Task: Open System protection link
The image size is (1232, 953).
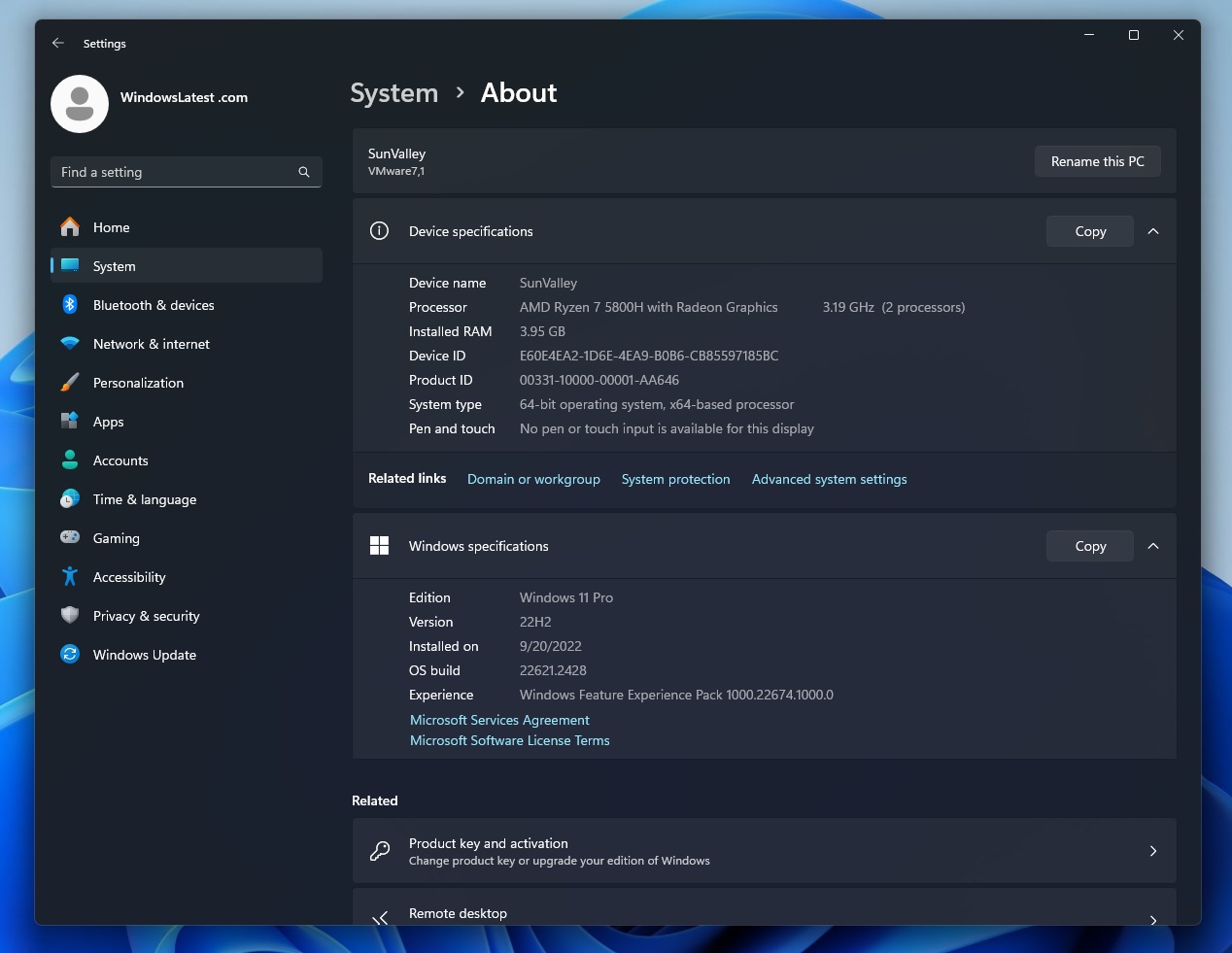Action: point(675,479)
